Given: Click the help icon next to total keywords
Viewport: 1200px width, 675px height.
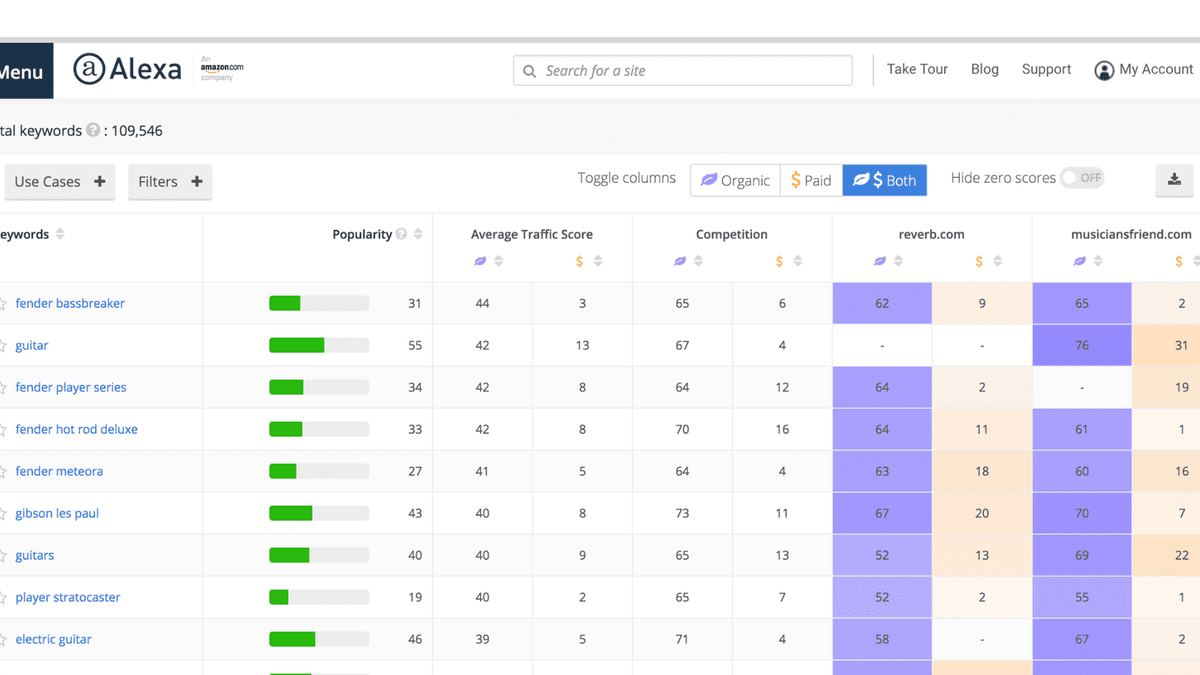Looking at the screenshot, I should [x=93, y=130].
